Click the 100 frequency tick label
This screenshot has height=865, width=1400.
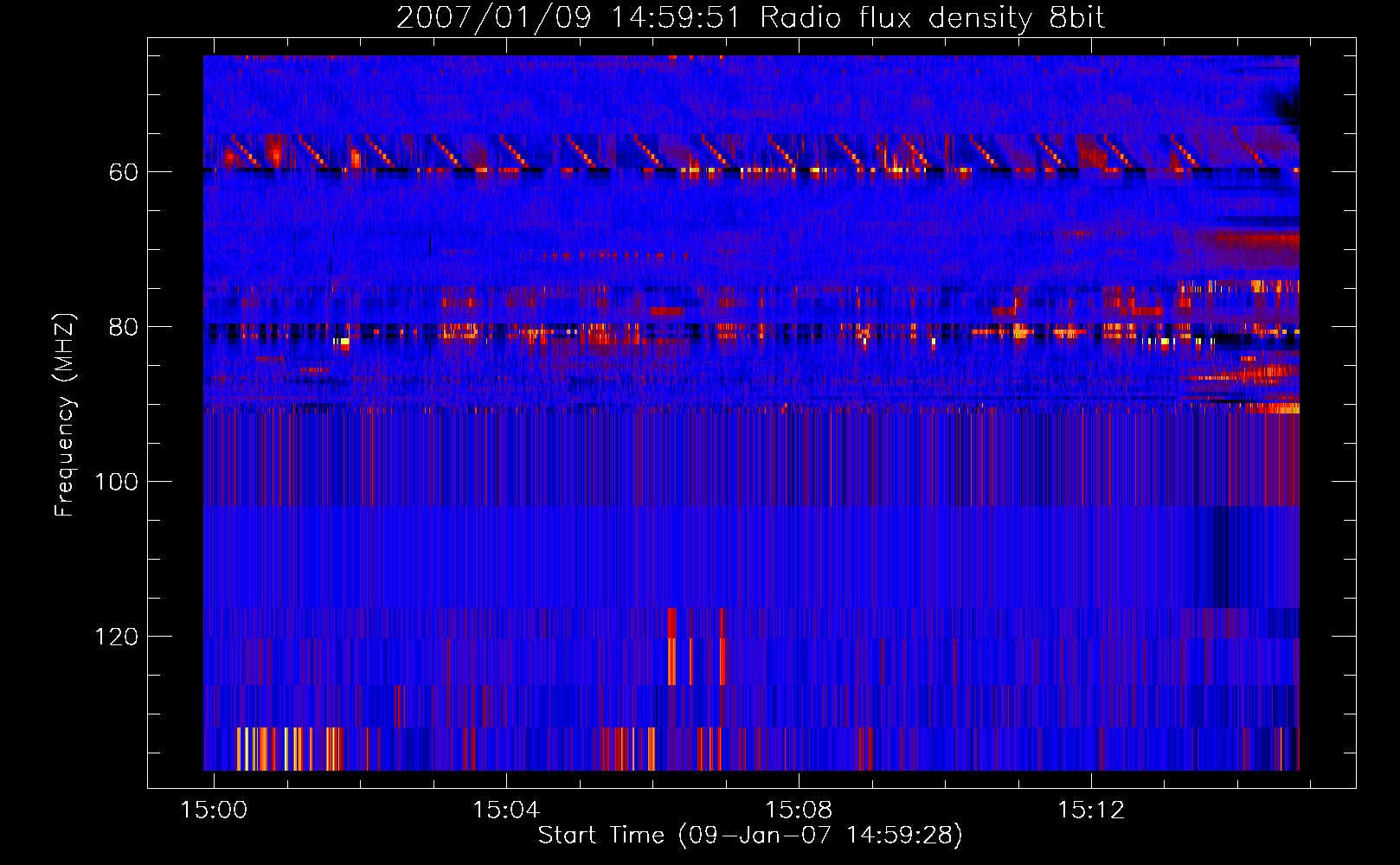coord(116,482)
